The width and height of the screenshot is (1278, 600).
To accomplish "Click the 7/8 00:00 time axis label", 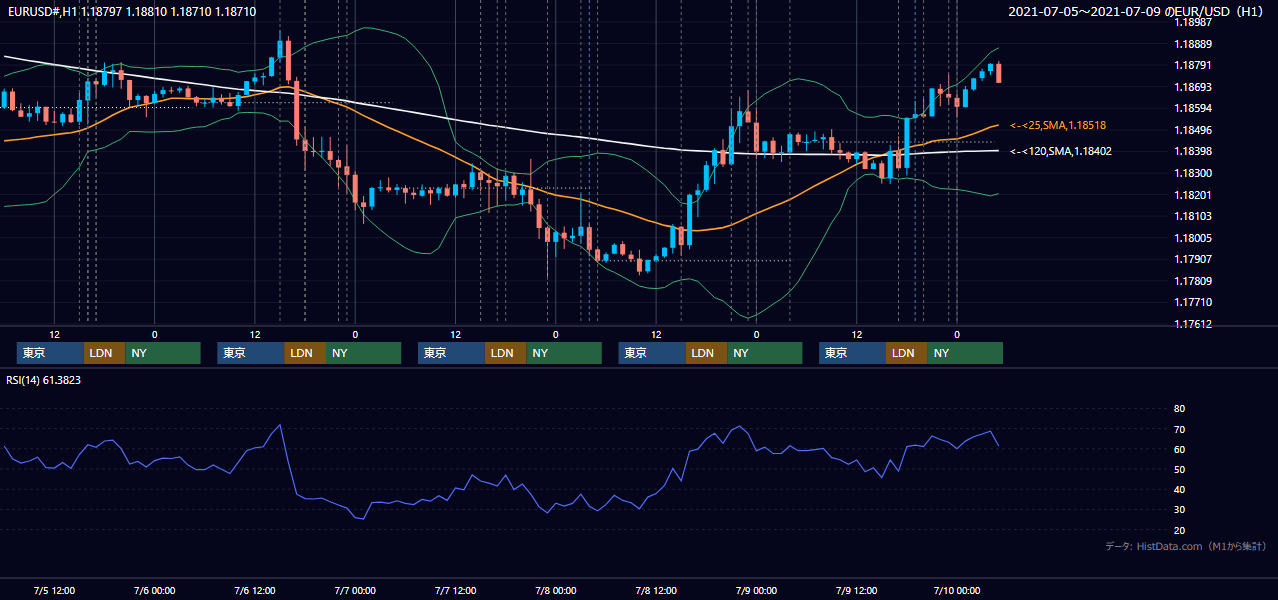I will [555, 590].
